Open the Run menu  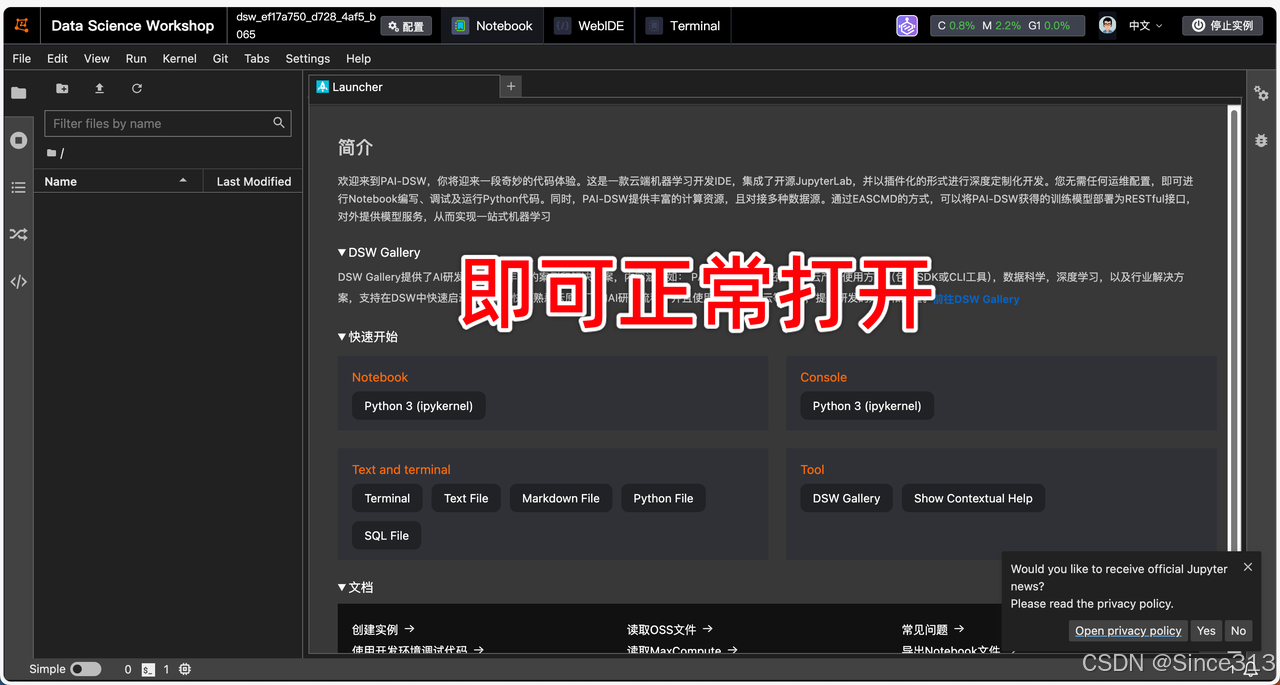pos(136,58)
